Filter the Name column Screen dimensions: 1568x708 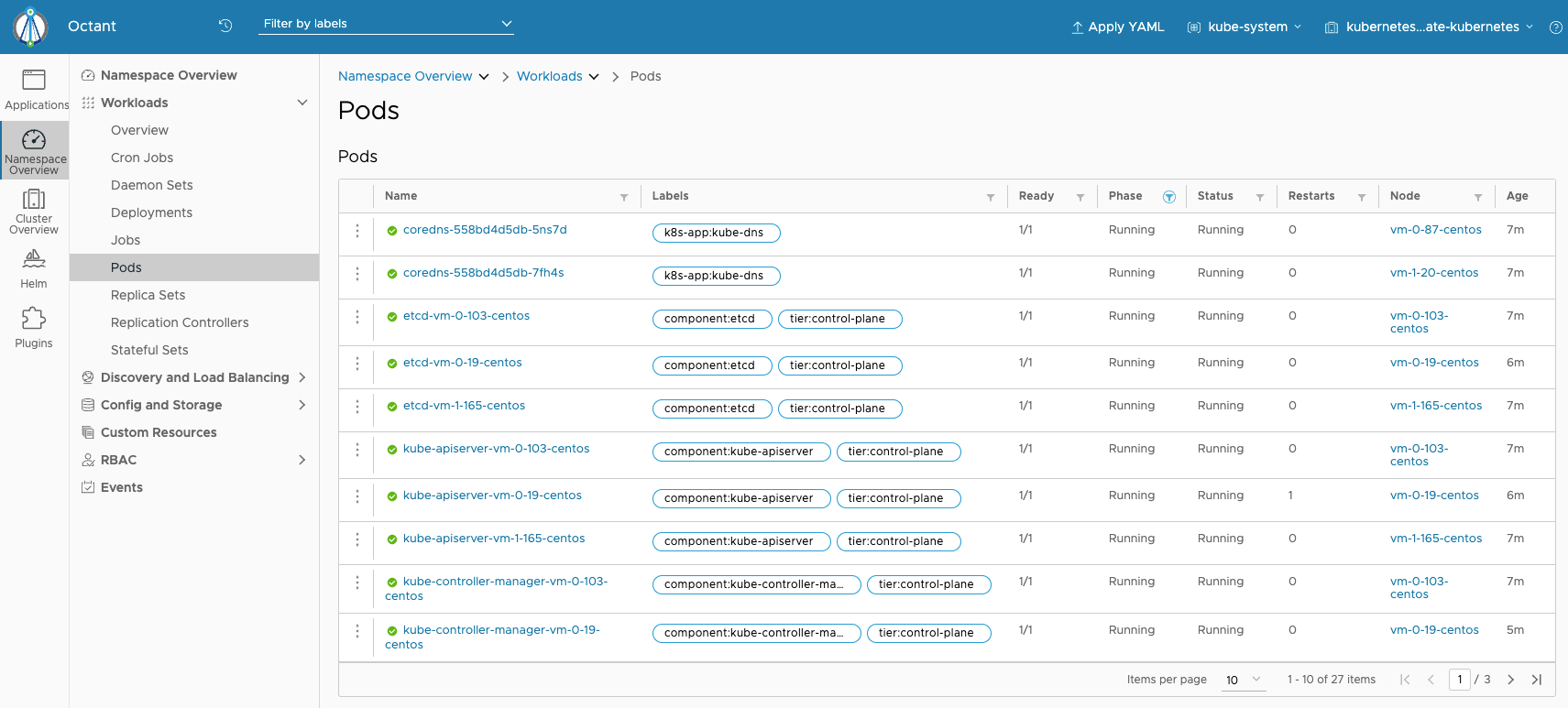(x=624, y=197)
